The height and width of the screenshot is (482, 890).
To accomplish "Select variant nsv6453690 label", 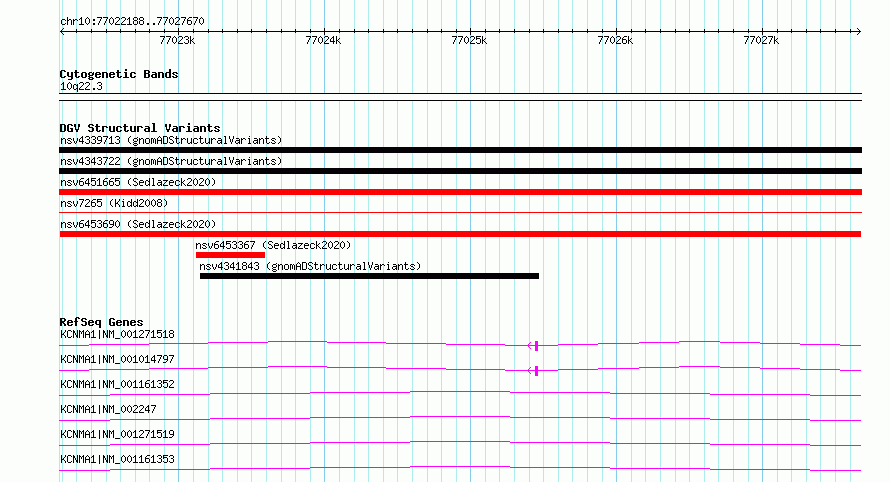I will click(x=138, y=224).
